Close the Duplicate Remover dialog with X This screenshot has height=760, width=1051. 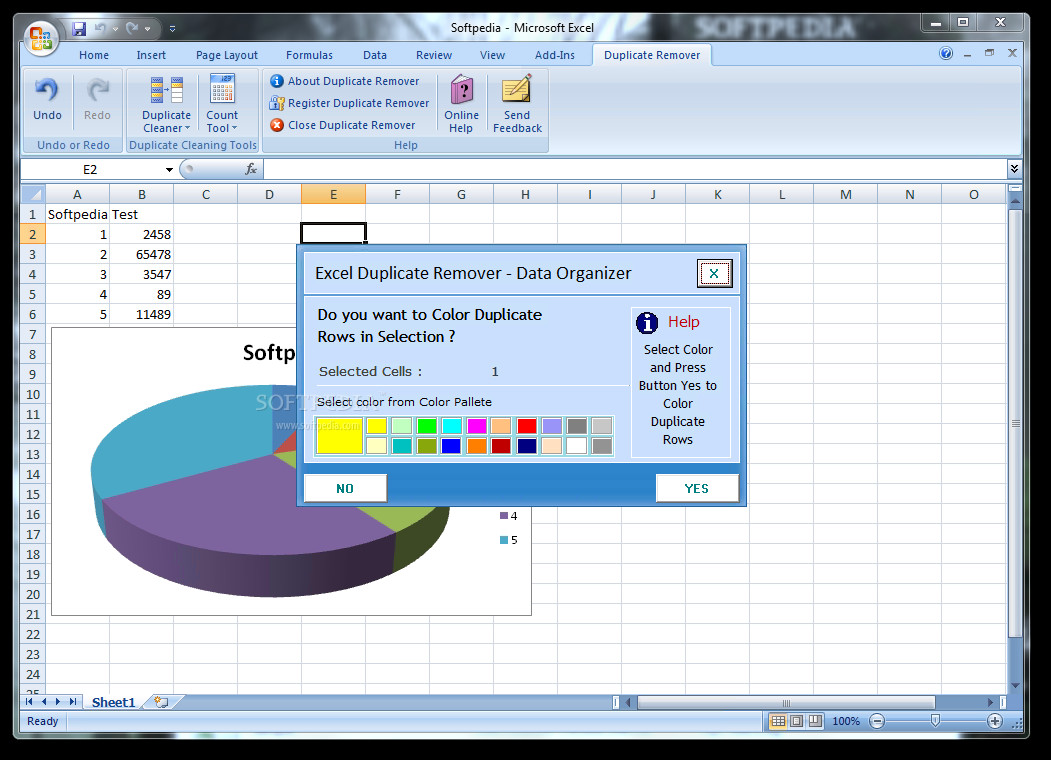click(715, 273)
